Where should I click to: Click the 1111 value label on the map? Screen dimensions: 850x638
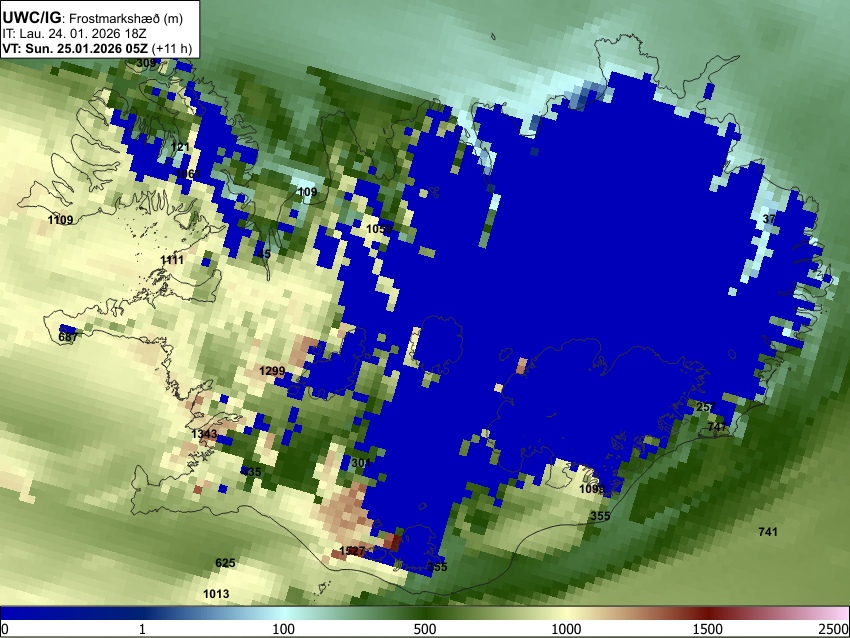(x=172, y=260)
